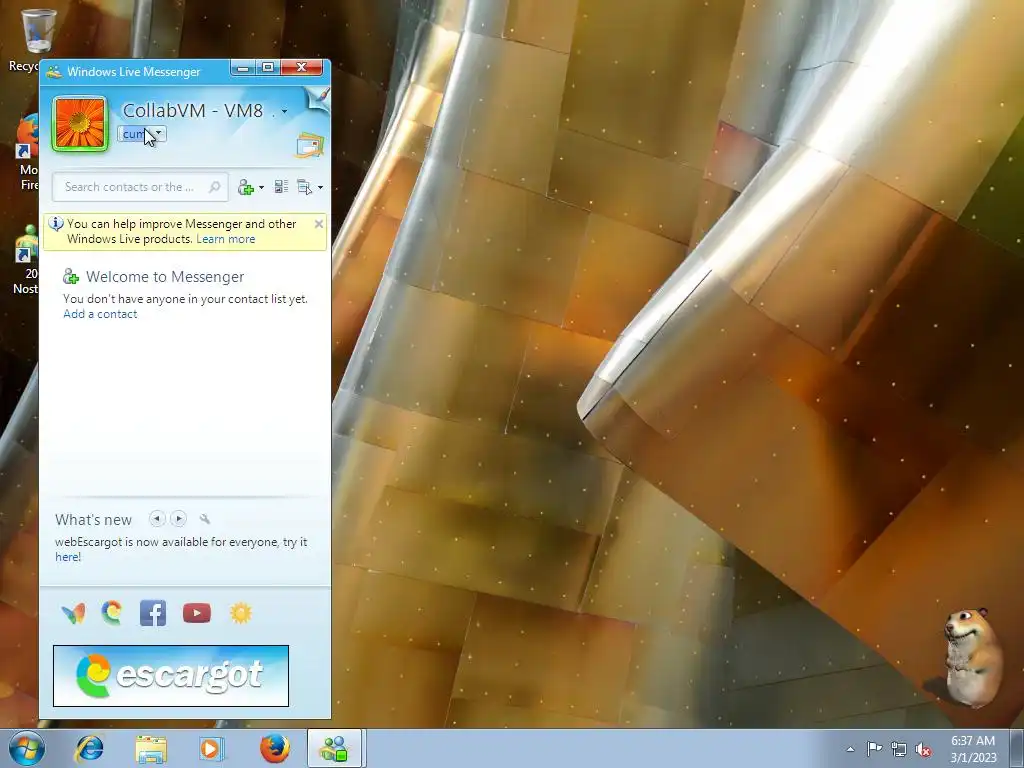This screenshot has width=1024, height=768.
Task: Open the Facebook tab icon
Action: [x=153, y=613]
